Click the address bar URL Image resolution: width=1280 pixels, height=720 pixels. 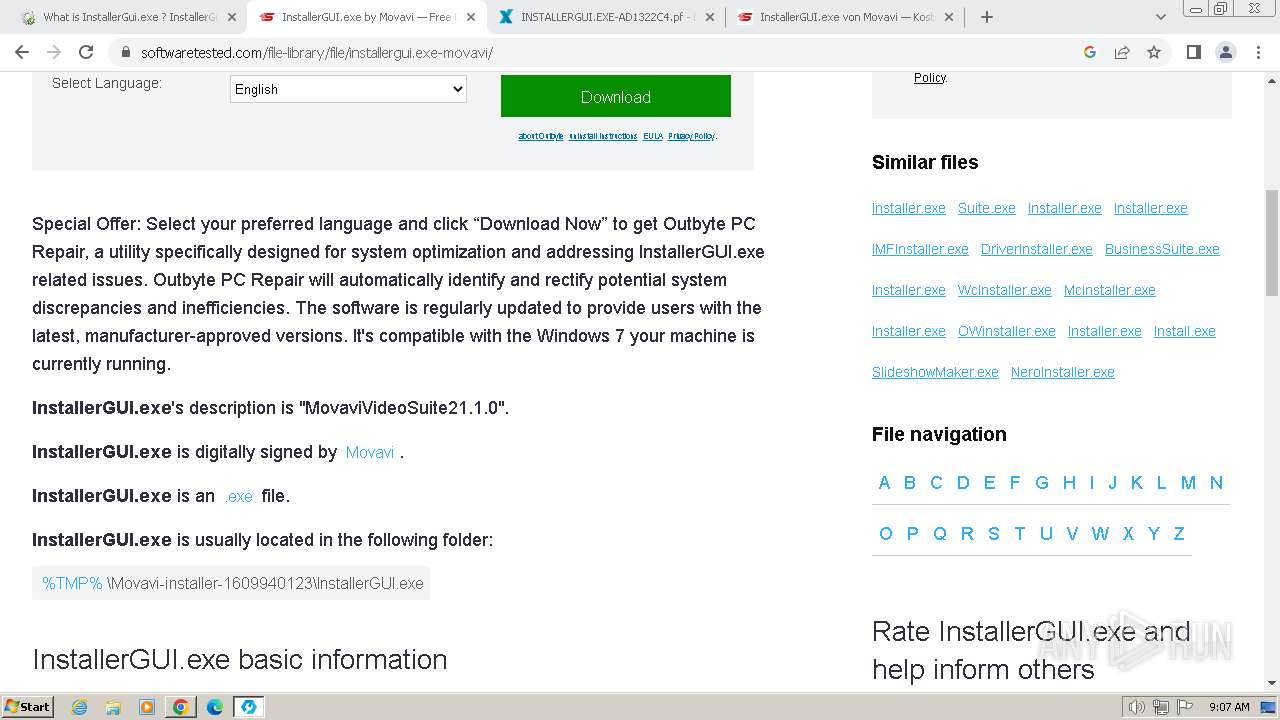[x=316, y=53]
